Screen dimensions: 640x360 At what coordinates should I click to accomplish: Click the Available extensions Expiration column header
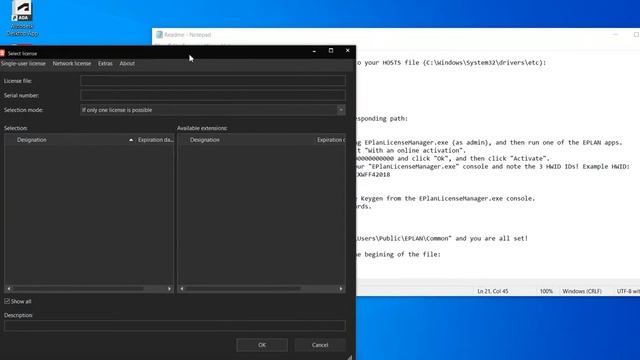pos(331,140)
